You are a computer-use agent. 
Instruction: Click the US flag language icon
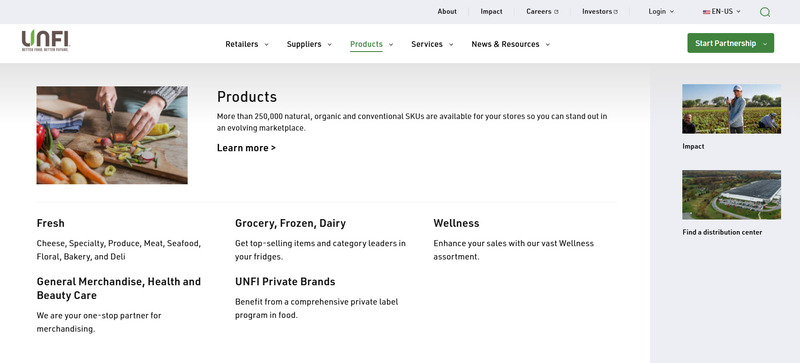tap(706, 12)
